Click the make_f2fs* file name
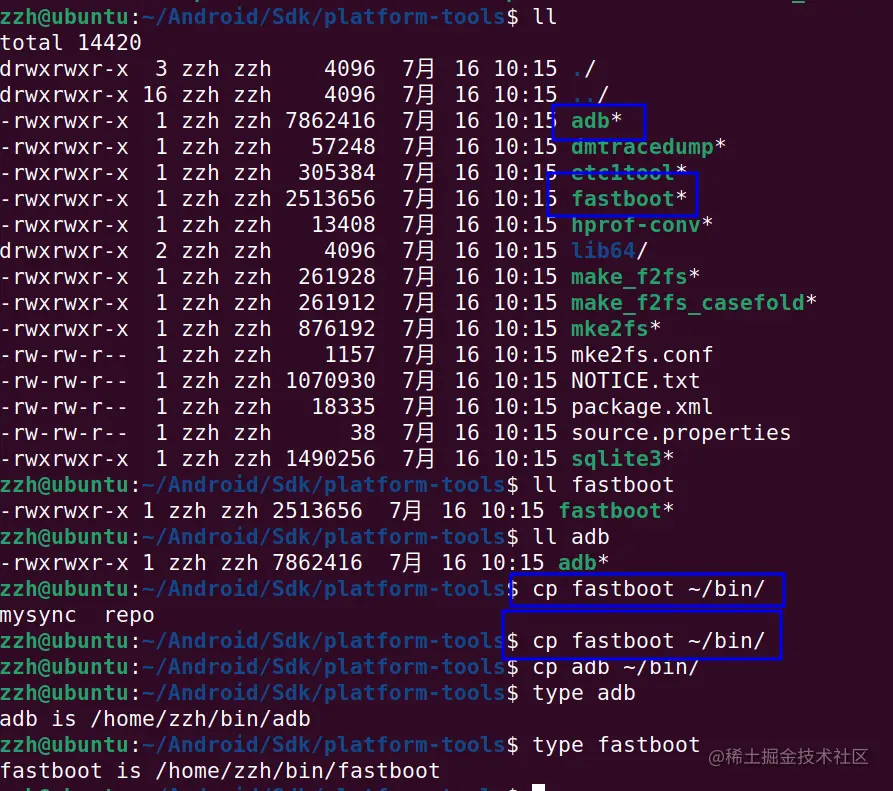893x791 pixels. pos(635,277)
